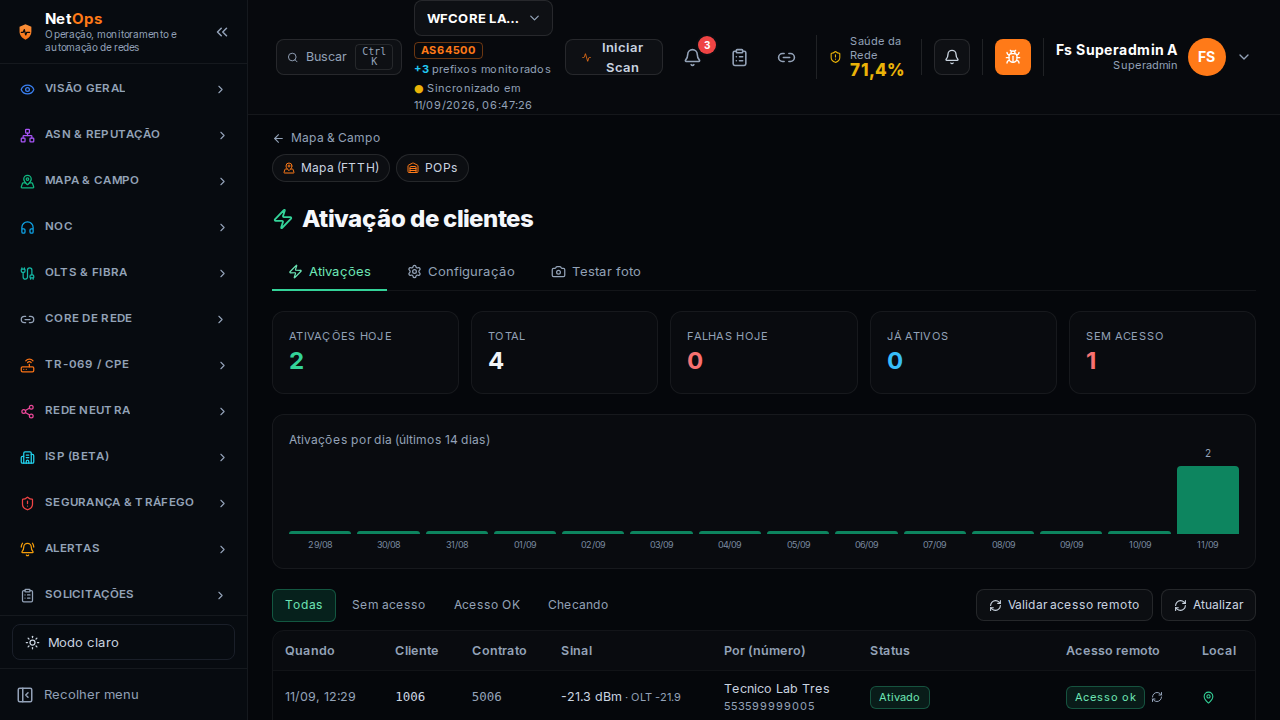Screen dimensions: 1280x720
Task: Click the Recolher menu panel icon
Action: [x=26, y=695]
